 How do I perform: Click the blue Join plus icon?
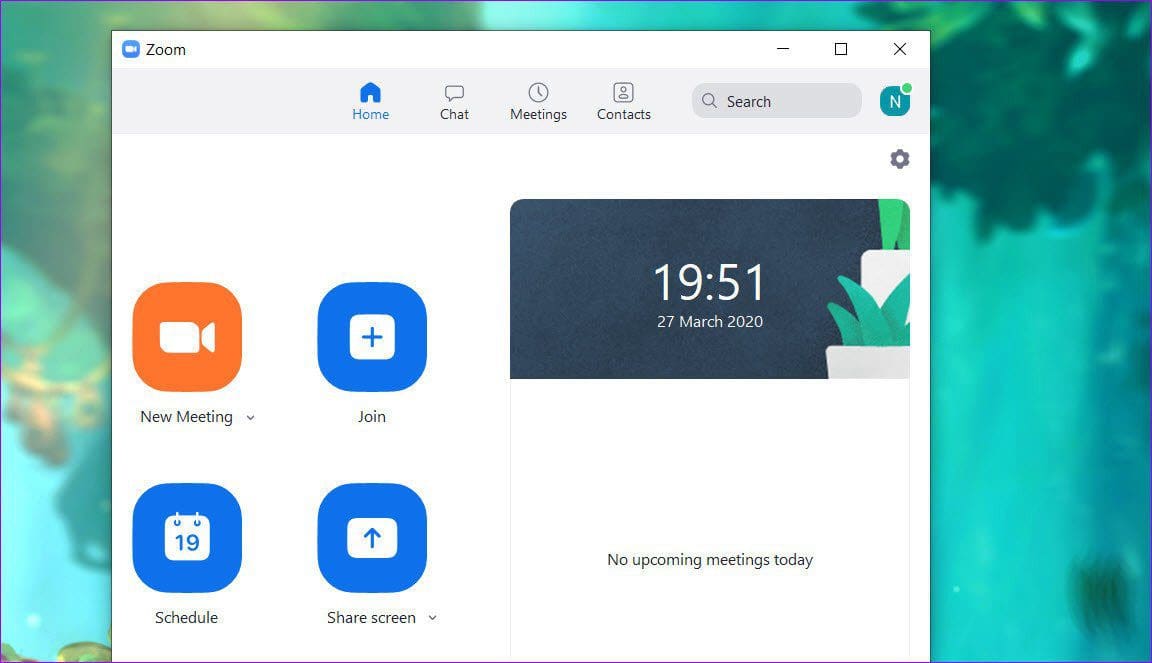372,337
